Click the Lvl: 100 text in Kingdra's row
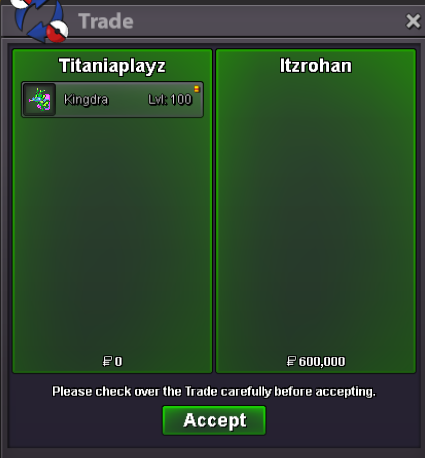 tap(170, 99)
